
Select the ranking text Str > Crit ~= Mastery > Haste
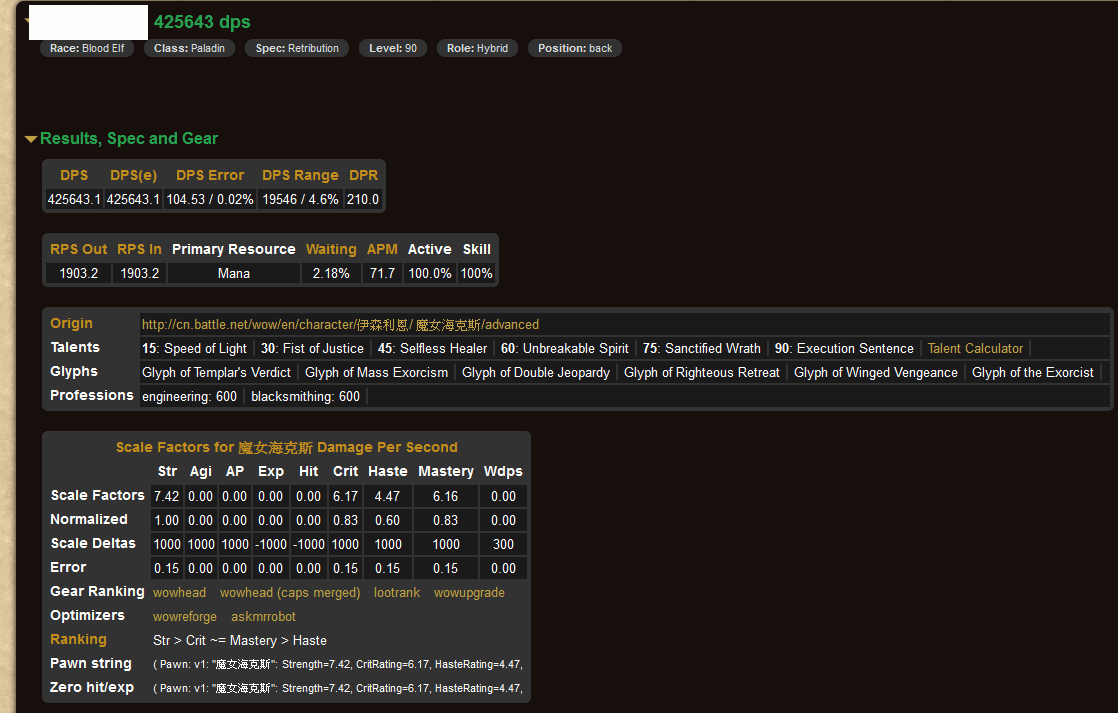[x=240, y=640]
